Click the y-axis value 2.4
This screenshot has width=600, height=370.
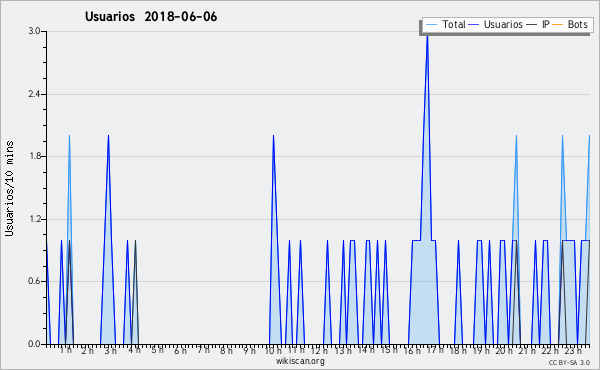point(34,94)
